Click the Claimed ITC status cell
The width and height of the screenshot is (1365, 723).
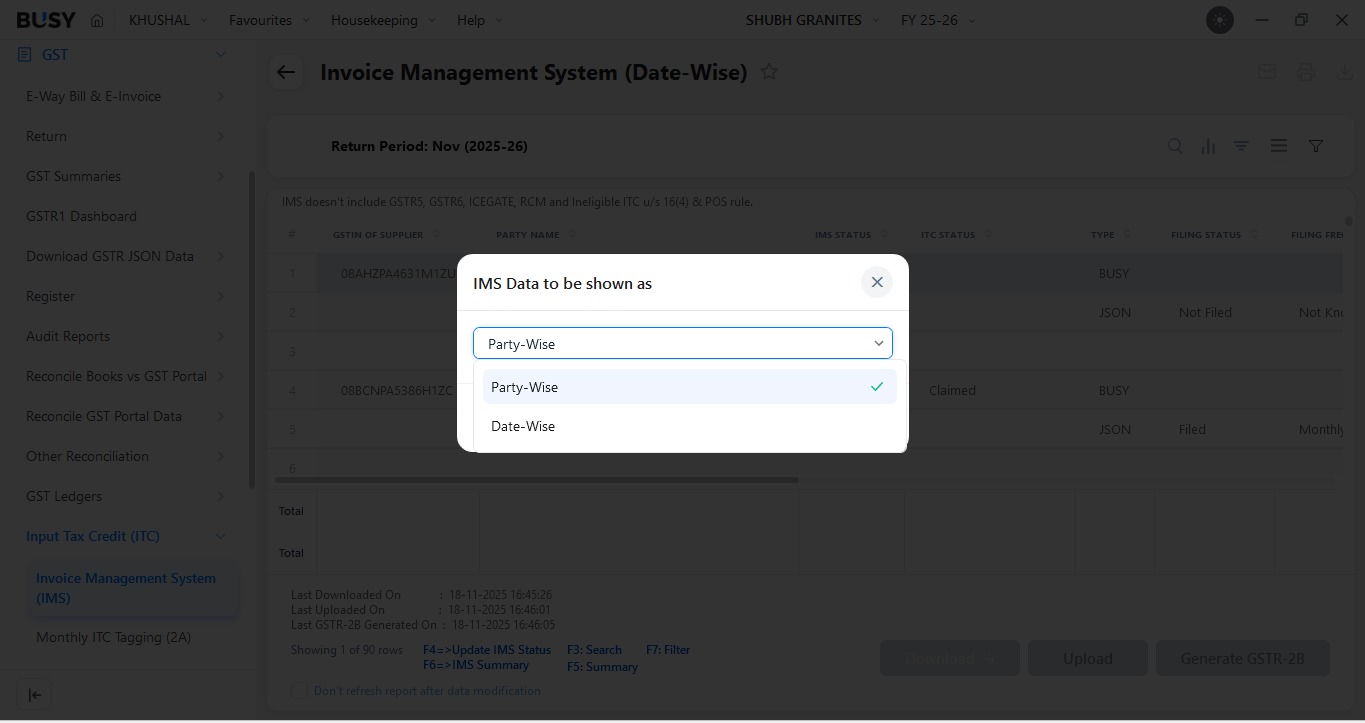tap(952, 391)
